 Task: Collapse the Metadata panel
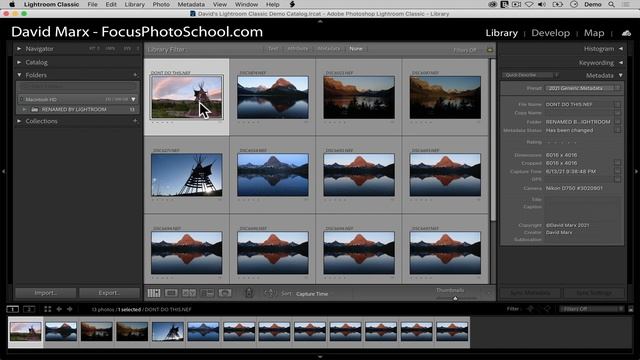[x=621, y=75]
